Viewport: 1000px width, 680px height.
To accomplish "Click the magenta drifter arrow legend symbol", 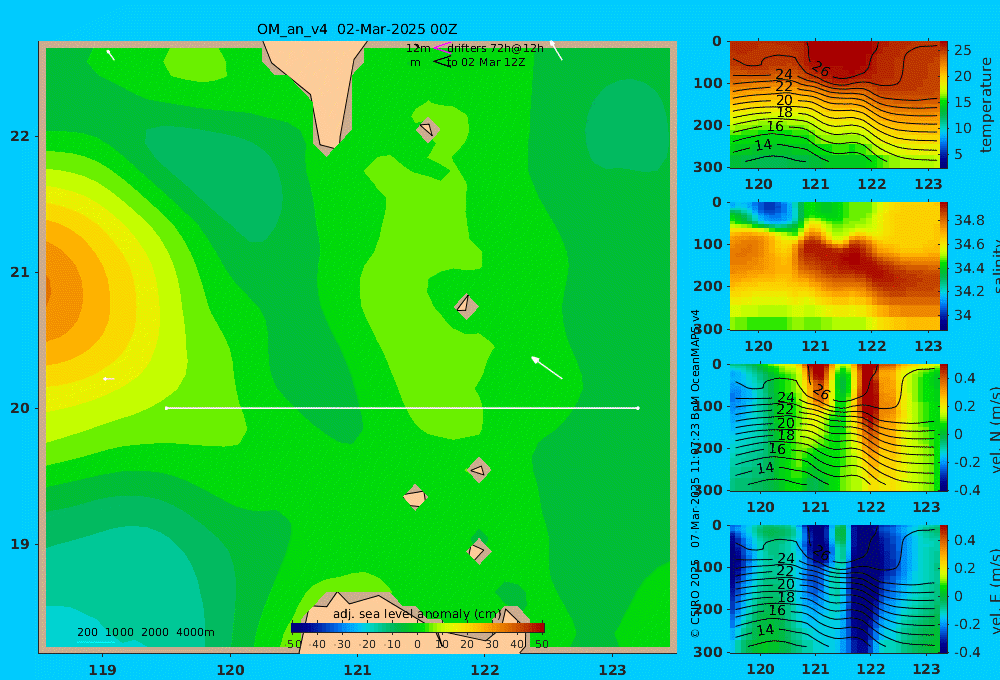I will point(441,47).
